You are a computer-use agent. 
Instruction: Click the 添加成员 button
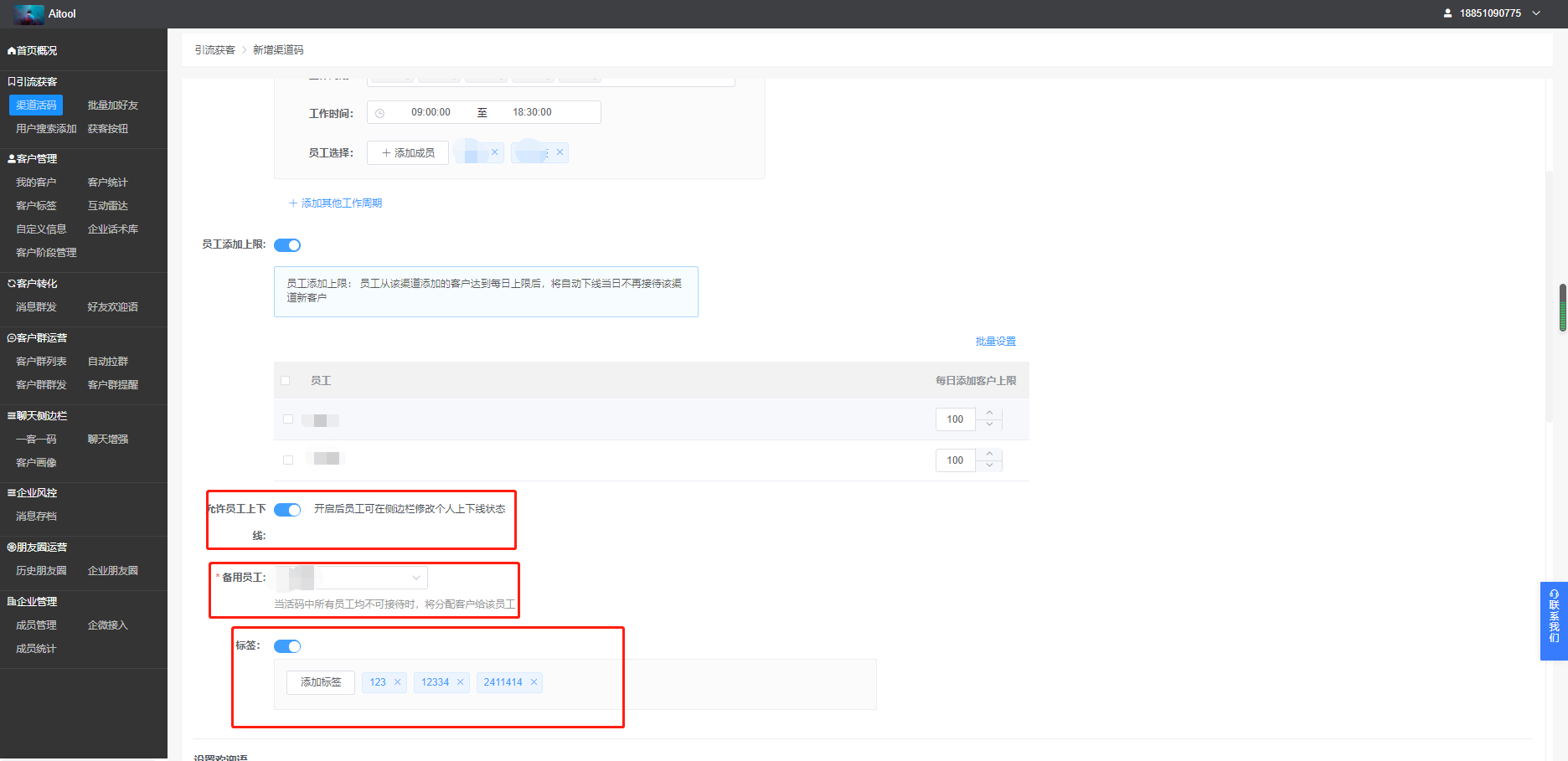click(x=408, y=153)
